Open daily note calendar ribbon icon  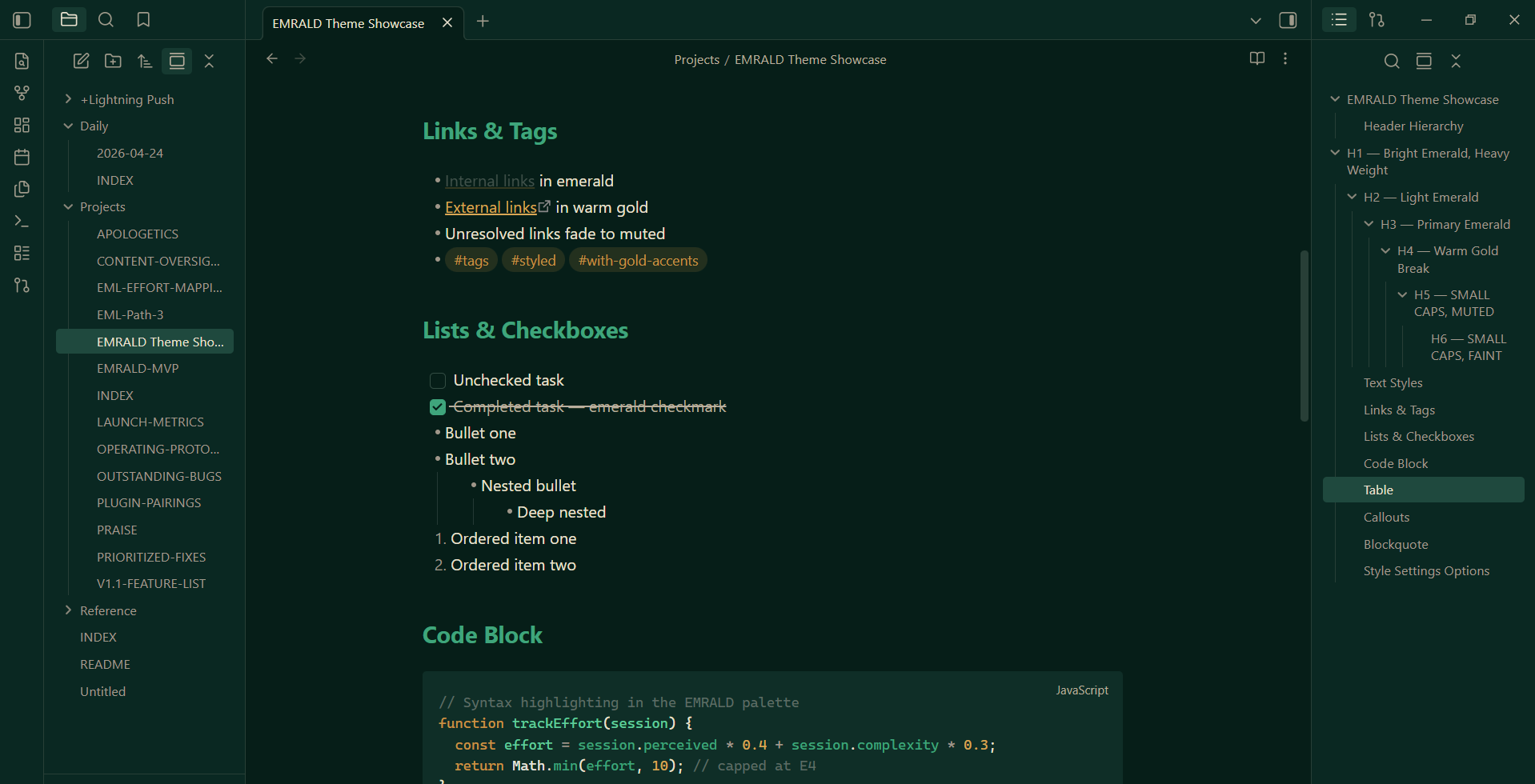[x=22, y=157]
